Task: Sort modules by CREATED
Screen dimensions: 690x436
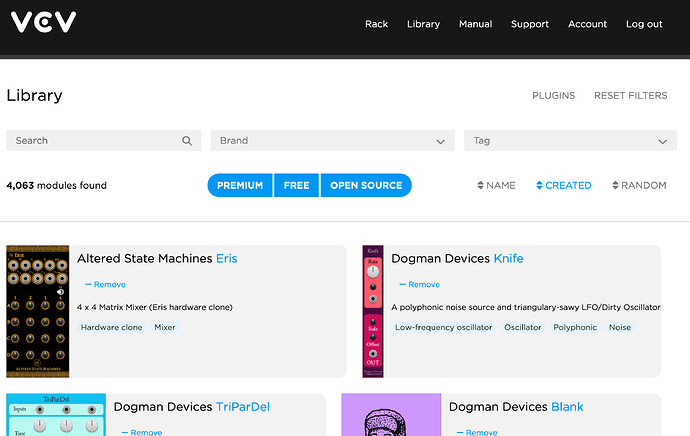Action: pos(564,185)
